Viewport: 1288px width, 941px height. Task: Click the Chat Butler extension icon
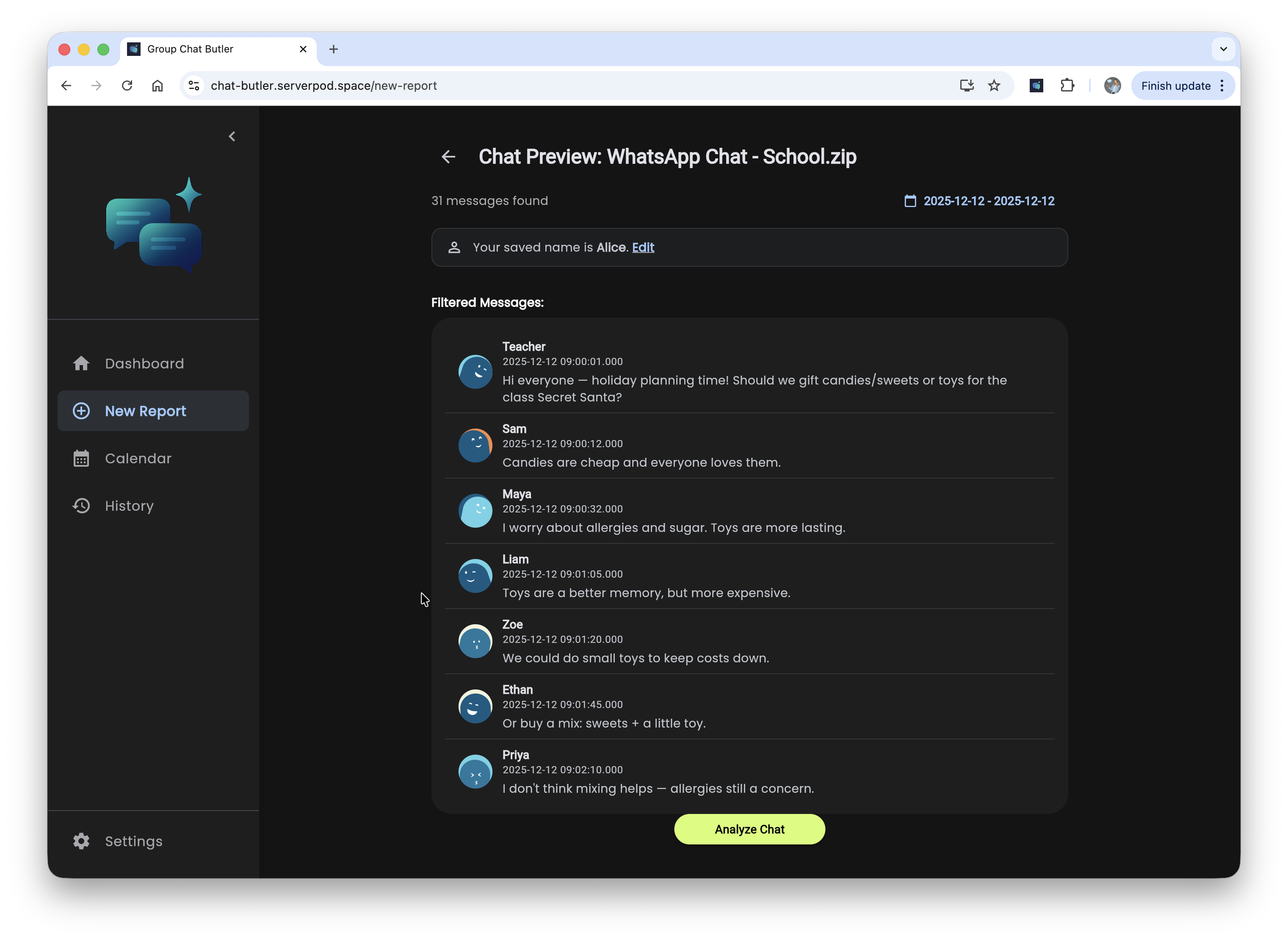click(x=1036, y=86)
